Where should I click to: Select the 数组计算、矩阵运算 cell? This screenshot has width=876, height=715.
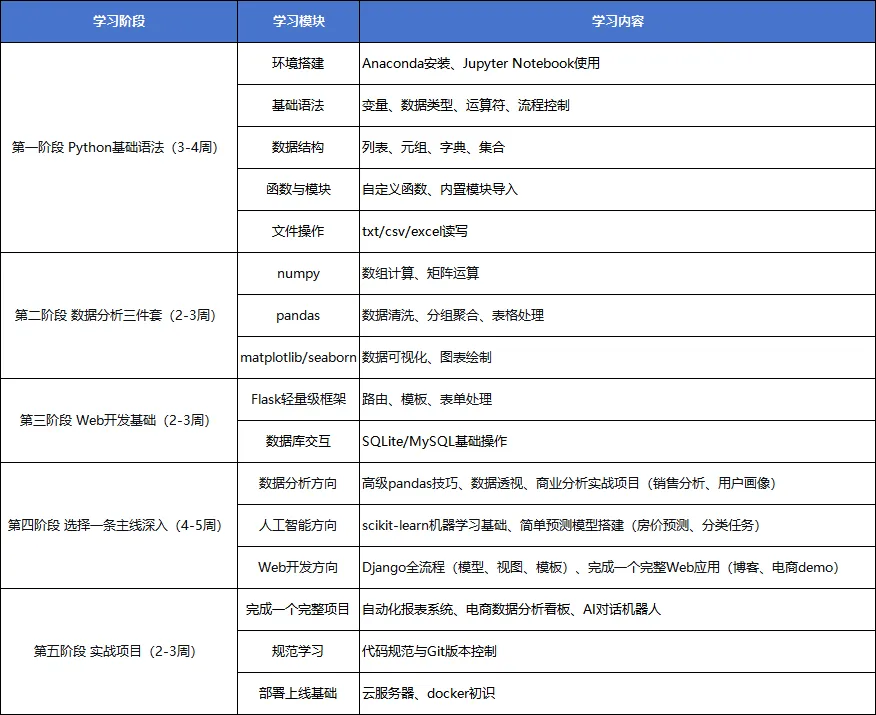[617, 274]
